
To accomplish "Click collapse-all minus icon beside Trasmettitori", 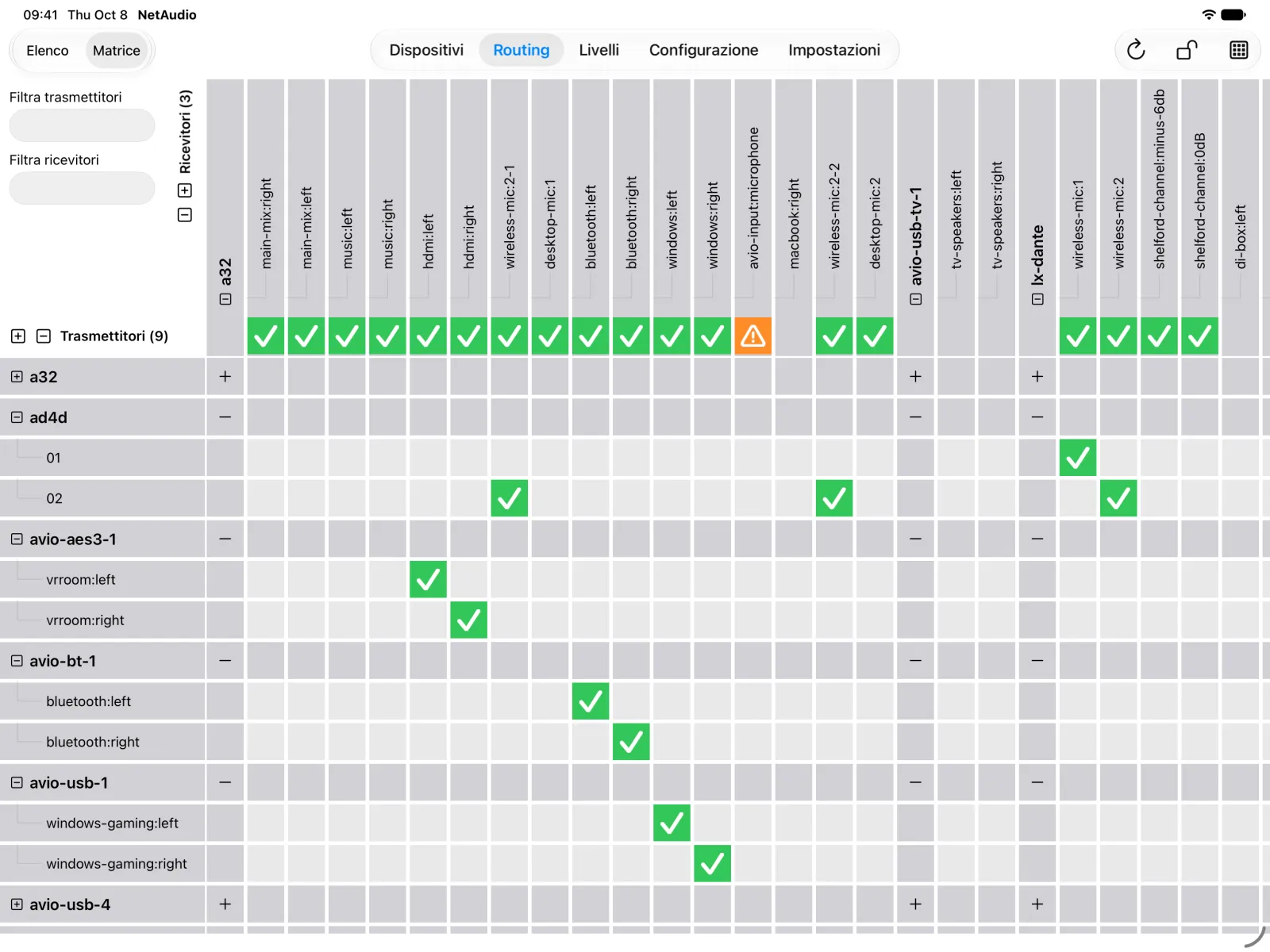I will (44, 336).
